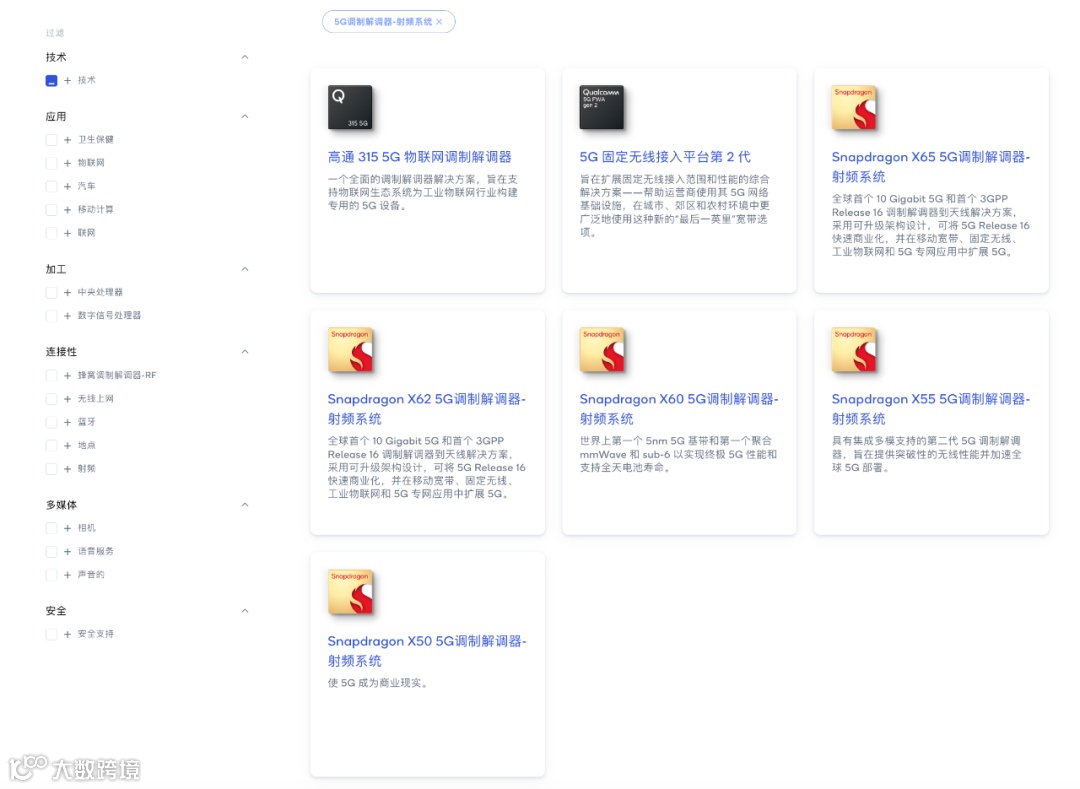Click the 使 5G 成为商业现实 description text

pos(378,683)
